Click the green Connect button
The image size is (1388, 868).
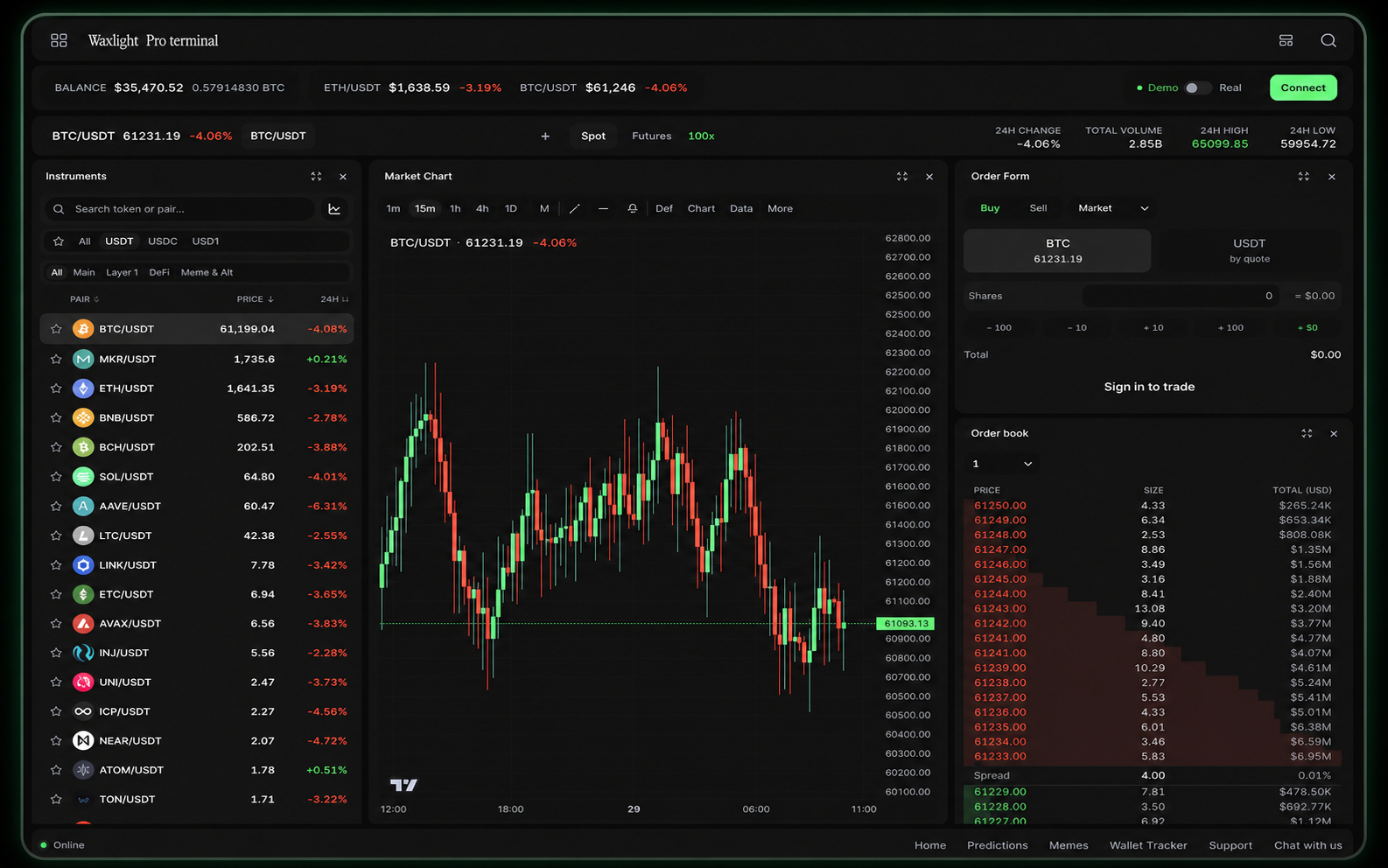tap(1303, 87)
